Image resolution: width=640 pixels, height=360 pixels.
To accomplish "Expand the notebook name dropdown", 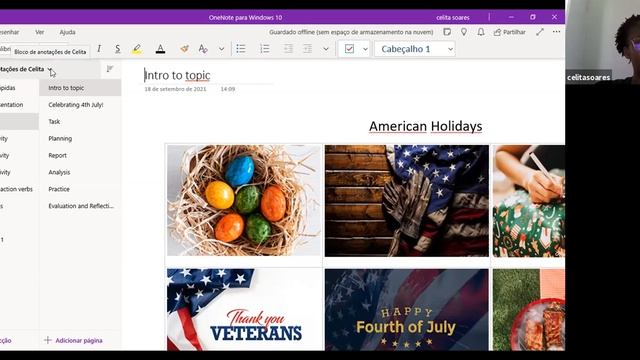I will click(50, 69).
